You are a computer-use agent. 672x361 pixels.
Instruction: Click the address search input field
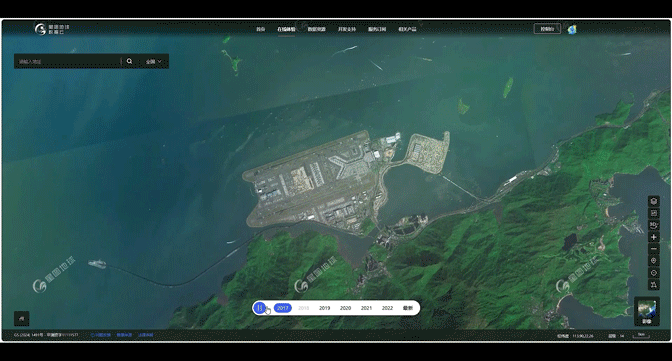click(x=68, y=61)
